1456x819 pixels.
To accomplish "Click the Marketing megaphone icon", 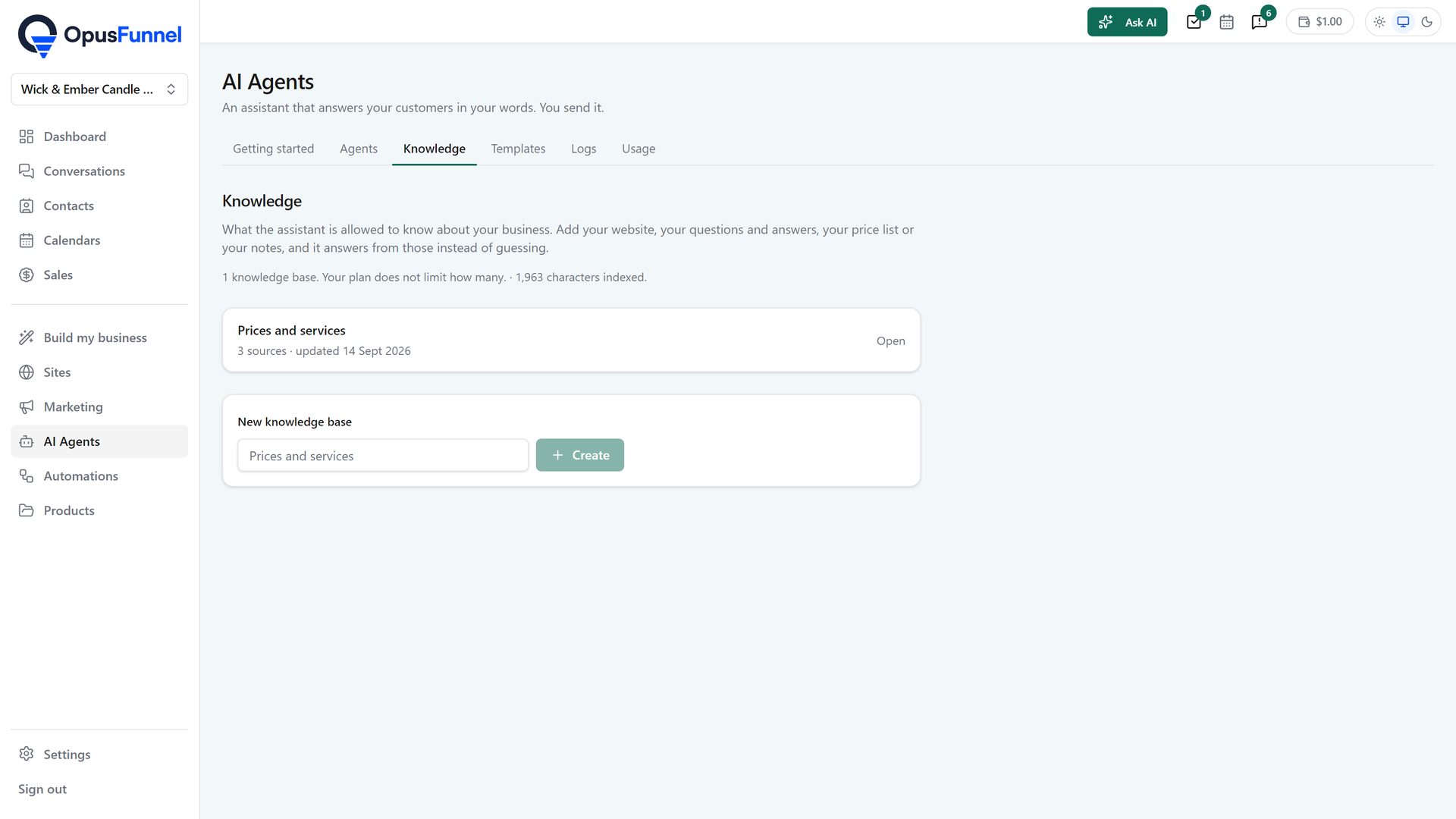I will 27,407.
